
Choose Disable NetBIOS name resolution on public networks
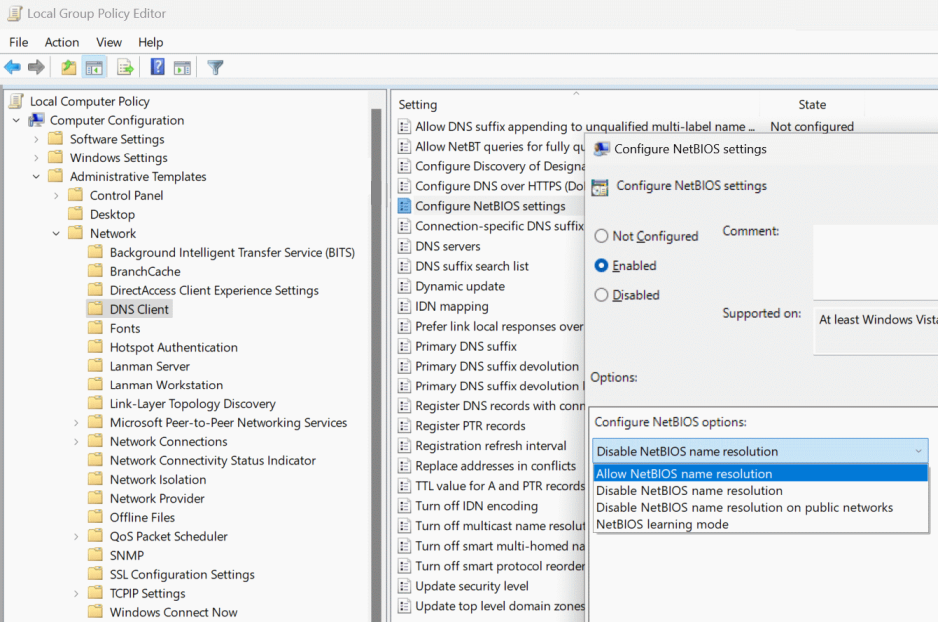(744, 507)
